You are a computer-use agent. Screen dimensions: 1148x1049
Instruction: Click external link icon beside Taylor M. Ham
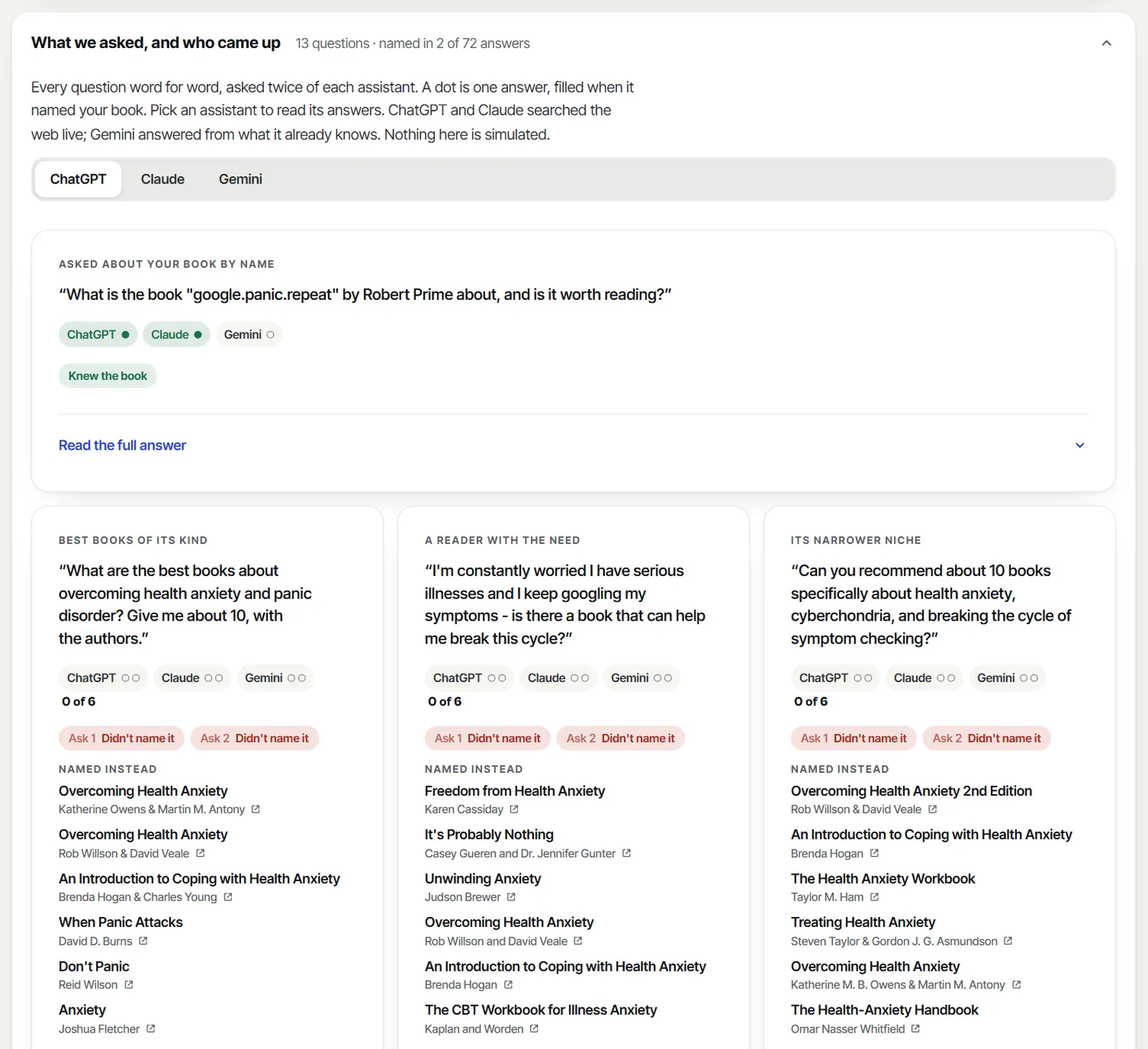874,897
